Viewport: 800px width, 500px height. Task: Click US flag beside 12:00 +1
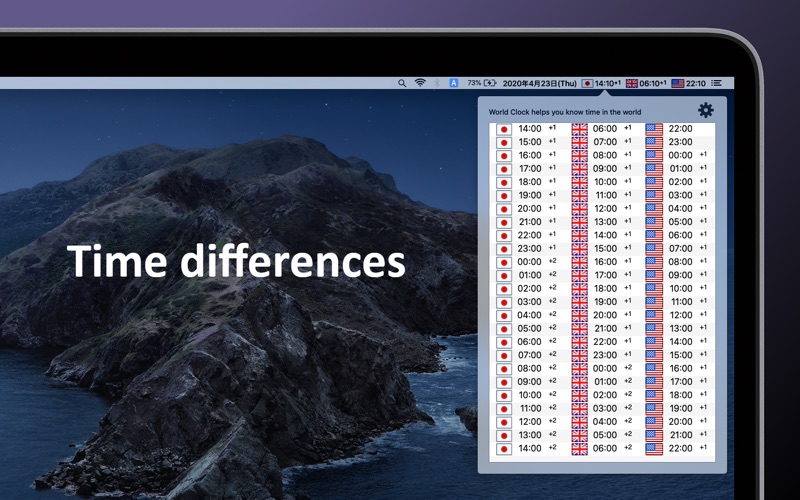click(654, 315)
